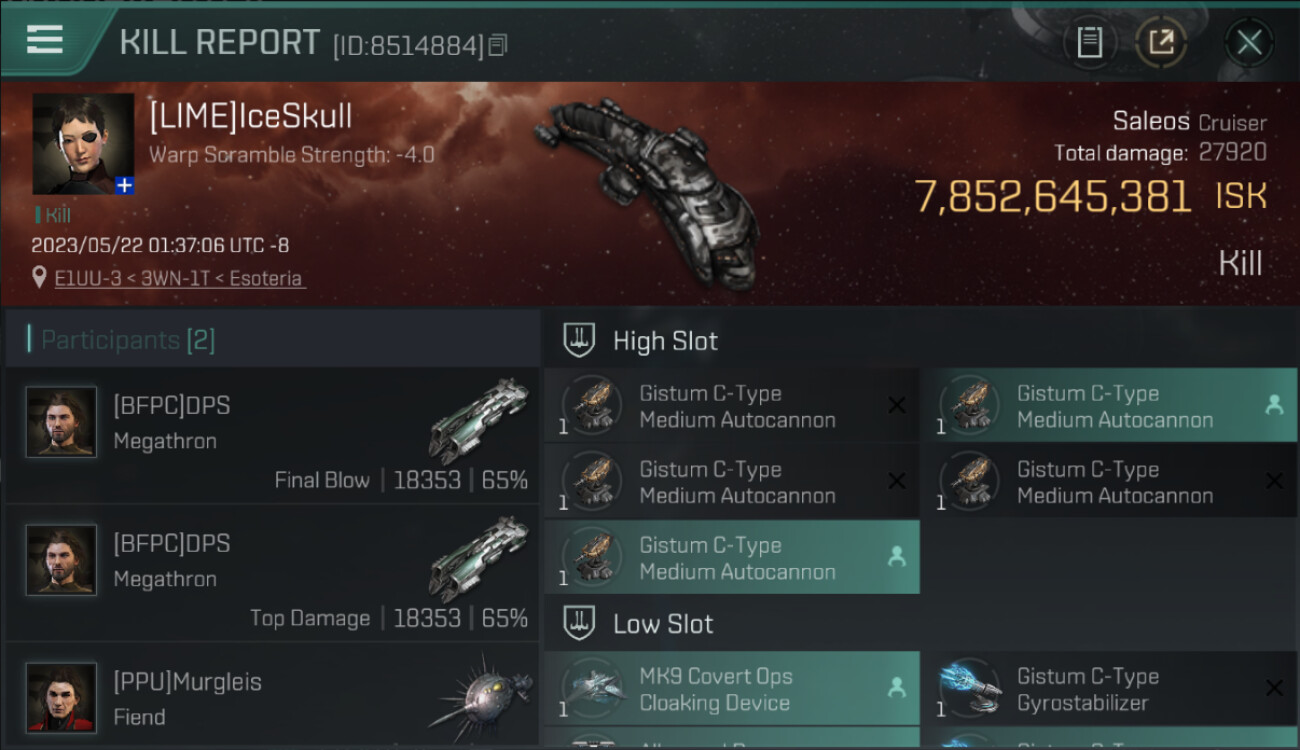Screen dimensions: 1300x750
Task: Select the MK9 Covert Ops Cloaking Device
Action: (732, 689)
